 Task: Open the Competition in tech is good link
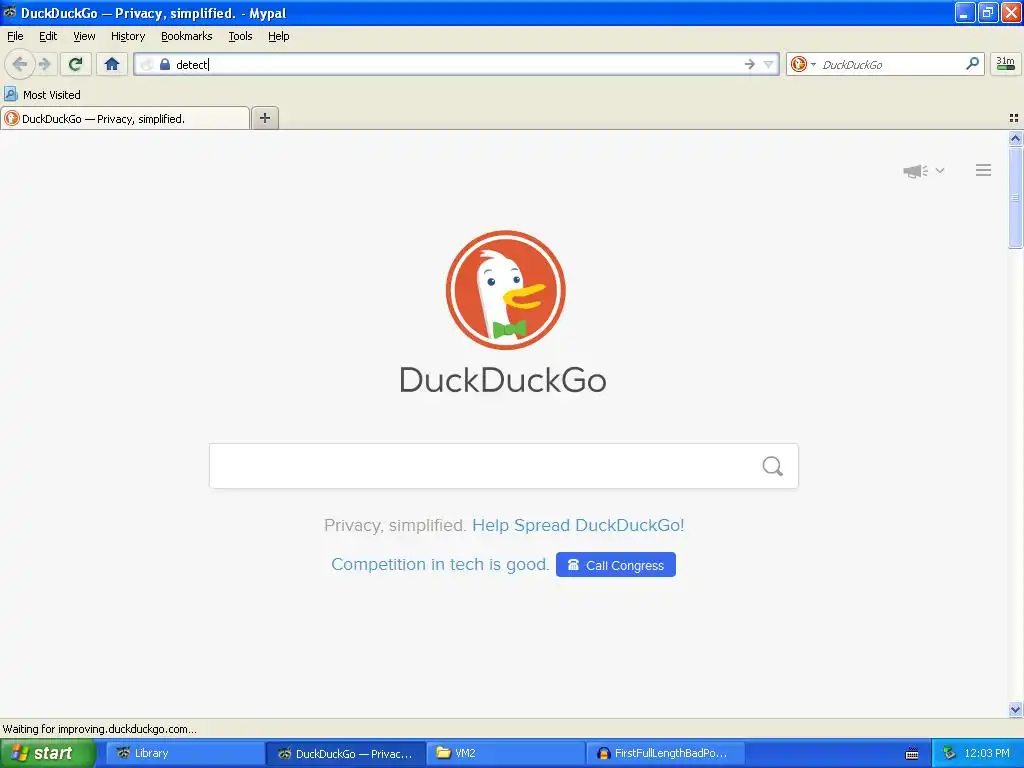tap(440, 564)
